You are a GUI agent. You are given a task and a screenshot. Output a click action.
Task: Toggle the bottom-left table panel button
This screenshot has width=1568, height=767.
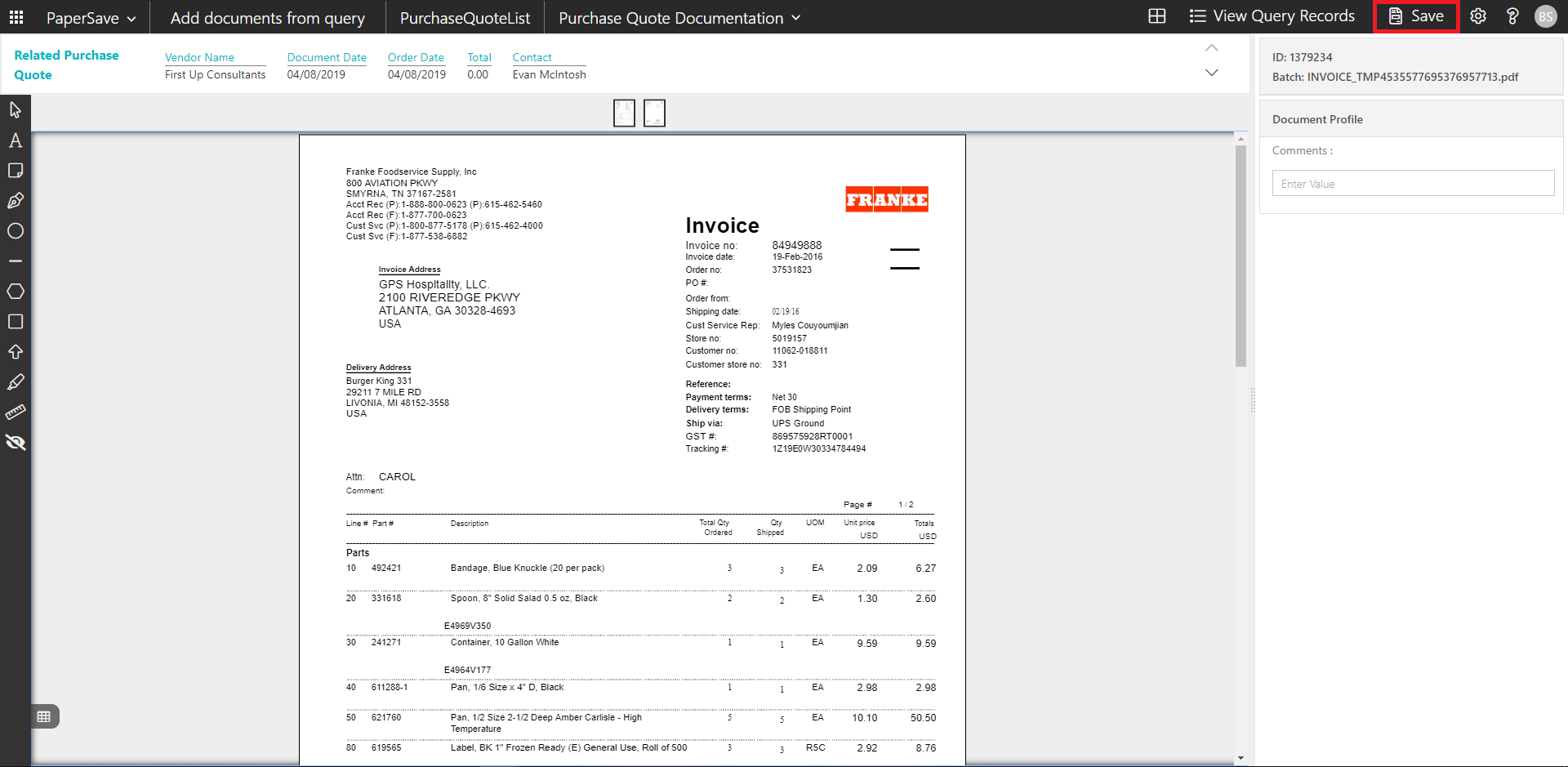(x=44, y=716)
